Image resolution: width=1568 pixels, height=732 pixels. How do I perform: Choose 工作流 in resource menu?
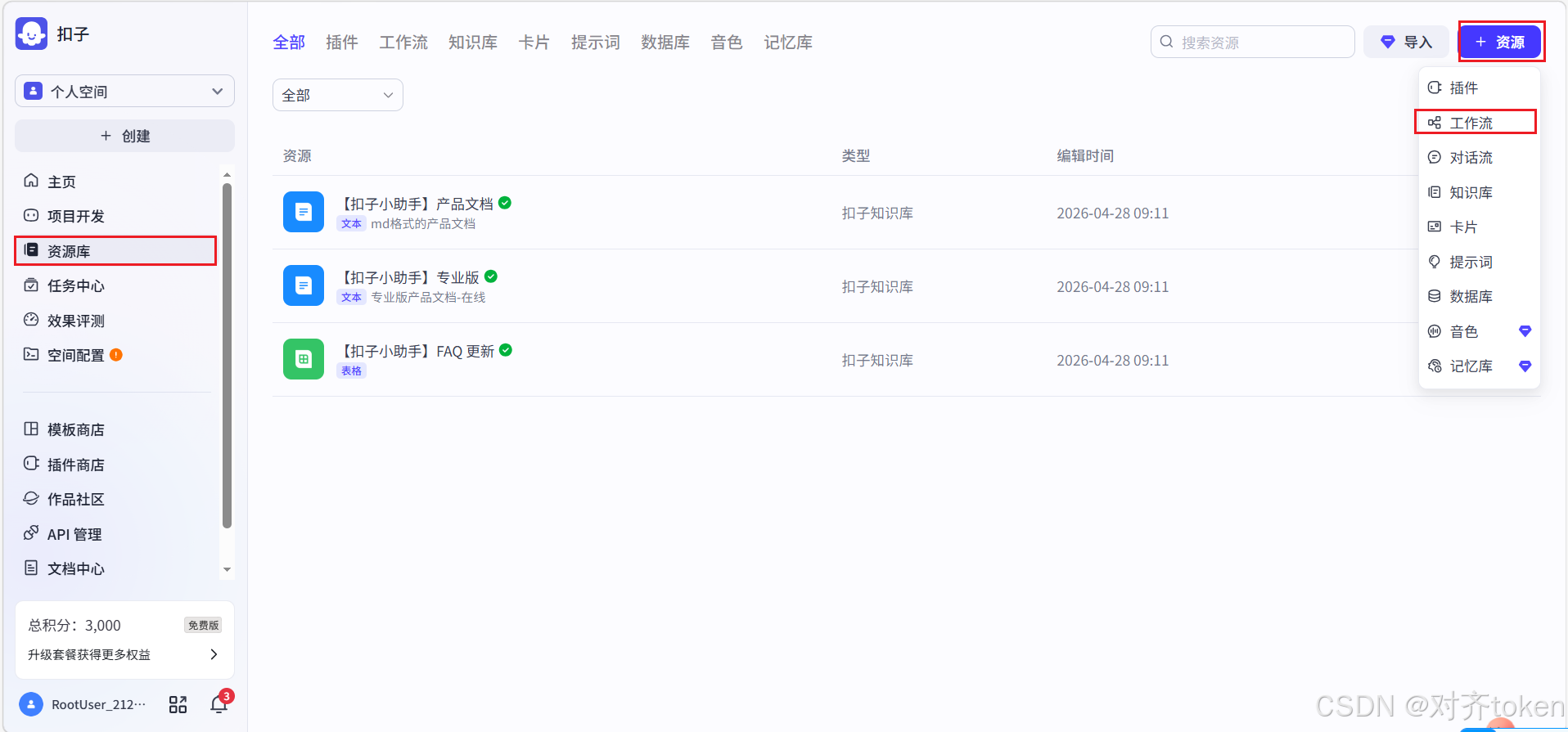coord(1479,123)
